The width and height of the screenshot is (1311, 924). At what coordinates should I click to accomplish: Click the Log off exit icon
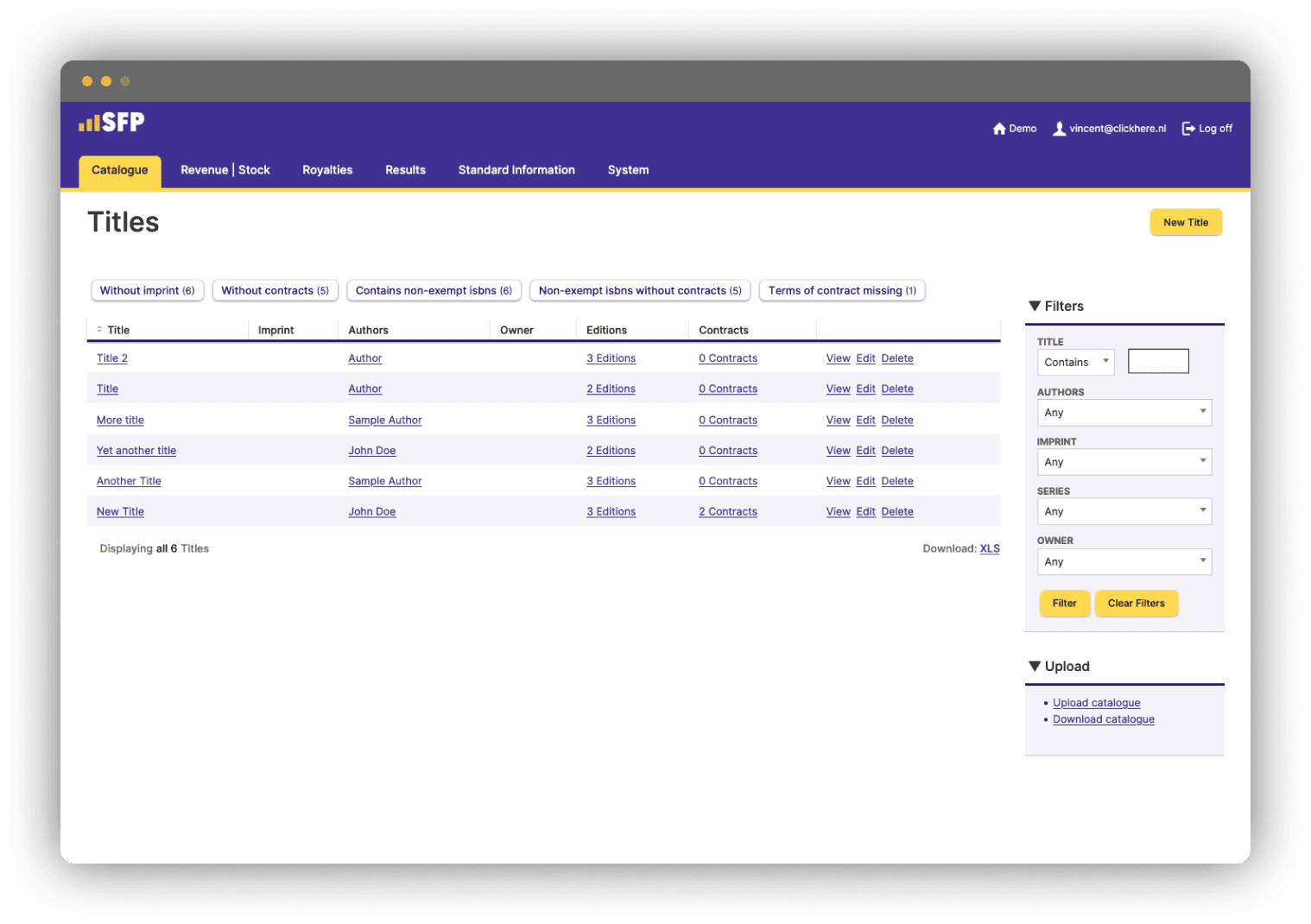tap(1188, 129)
